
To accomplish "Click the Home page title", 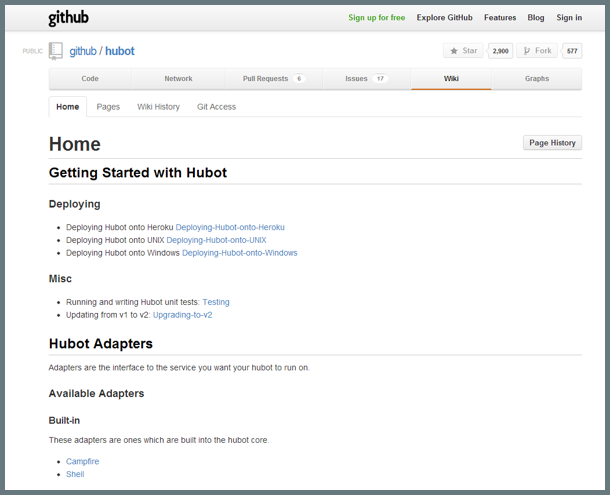I will [x=75, y=144].
